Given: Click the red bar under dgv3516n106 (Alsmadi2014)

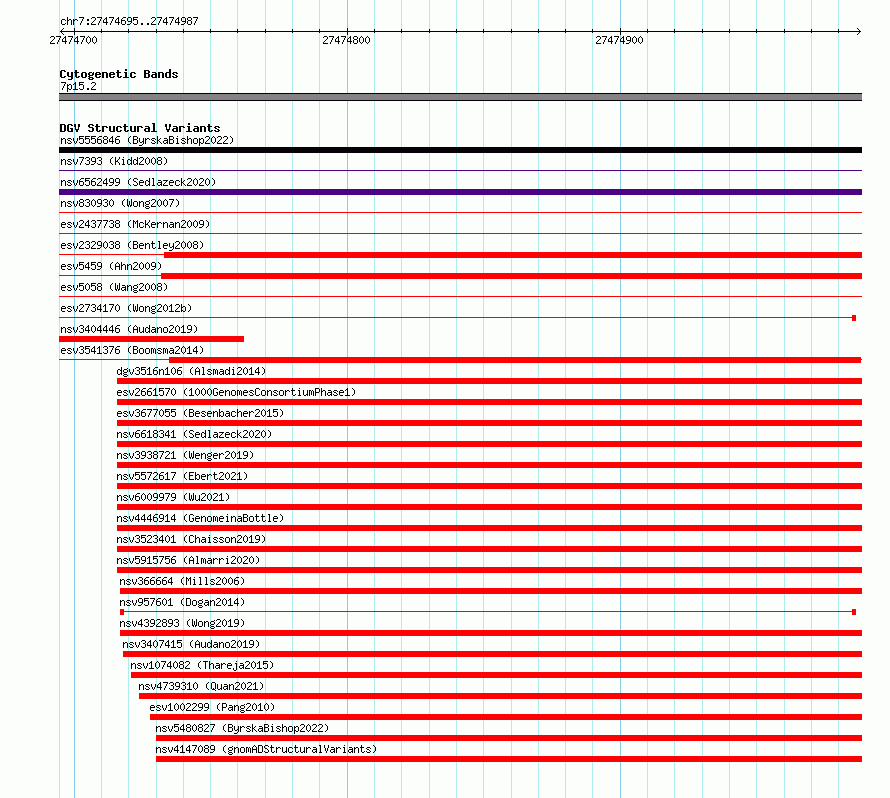Looking at the screenshot, I should [489, 381].
